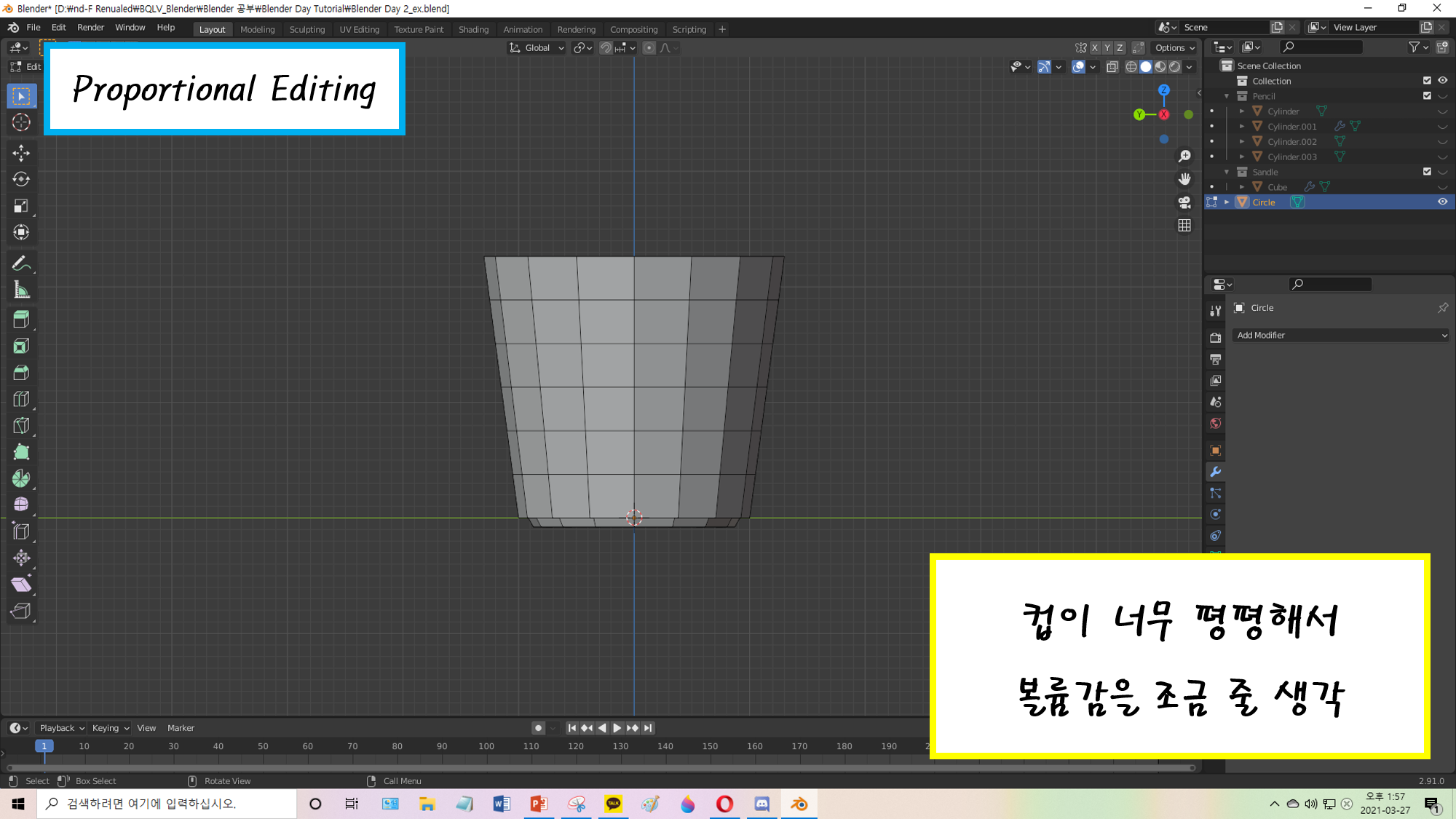Choose the Scale tool

tap(21, 206)
